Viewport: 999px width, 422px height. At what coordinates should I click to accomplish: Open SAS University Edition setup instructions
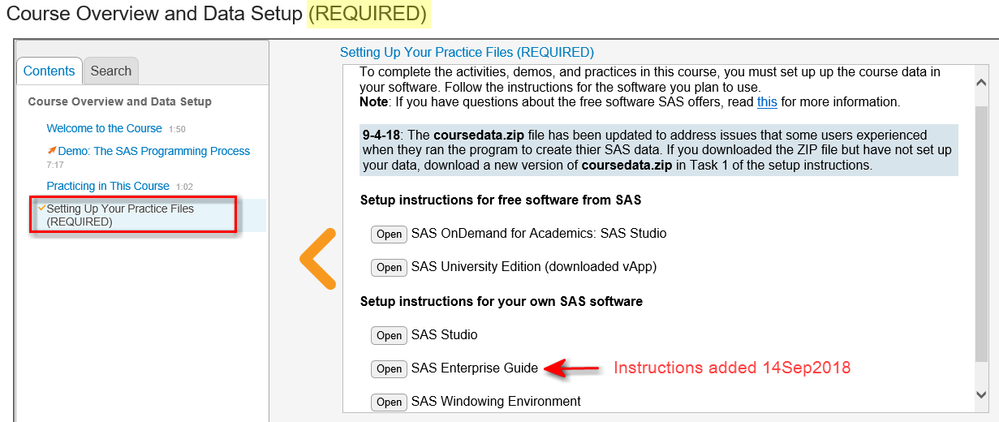click(x=388, y=267)
